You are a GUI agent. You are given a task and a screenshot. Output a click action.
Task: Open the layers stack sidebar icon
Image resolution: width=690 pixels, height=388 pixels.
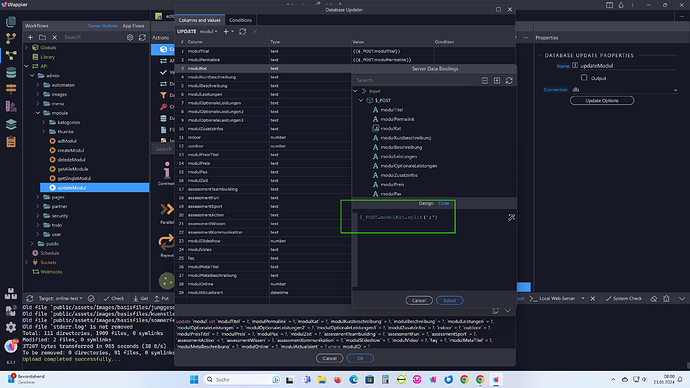pyautogui.click(x=11, y=124)
